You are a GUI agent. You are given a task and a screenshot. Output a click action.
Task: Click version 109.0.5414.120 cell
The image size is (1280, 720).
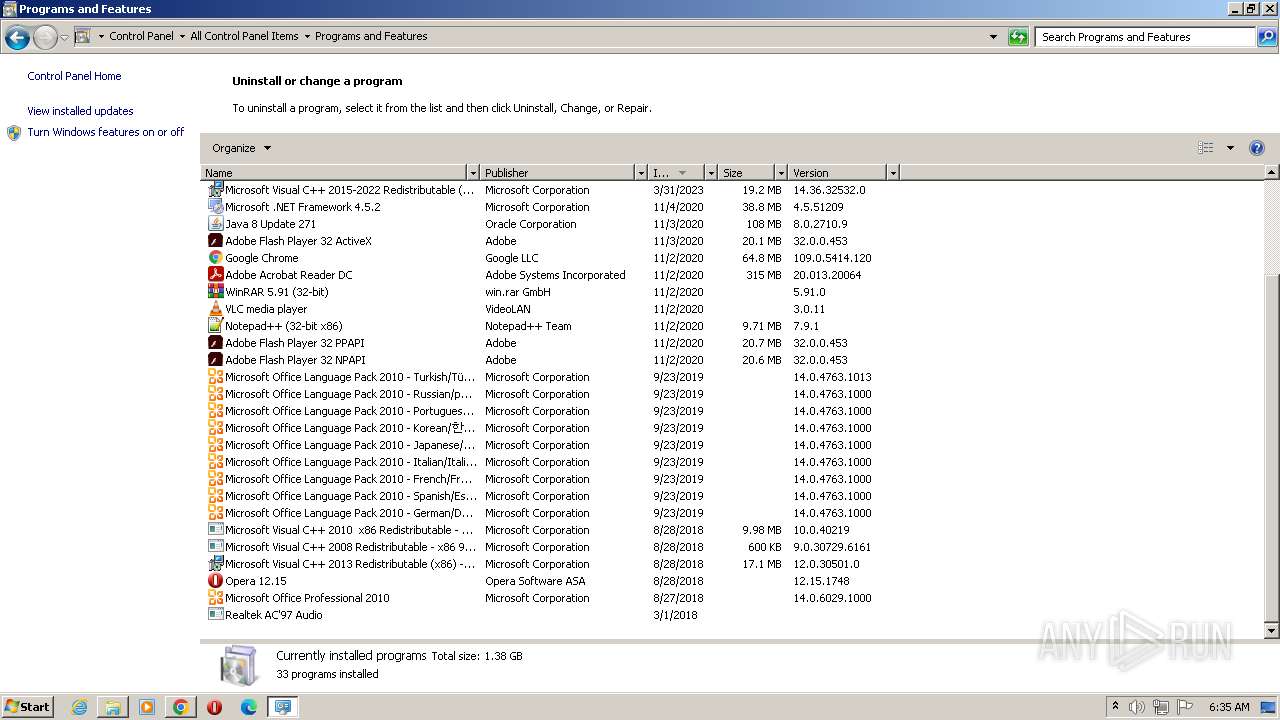(832, 258)
